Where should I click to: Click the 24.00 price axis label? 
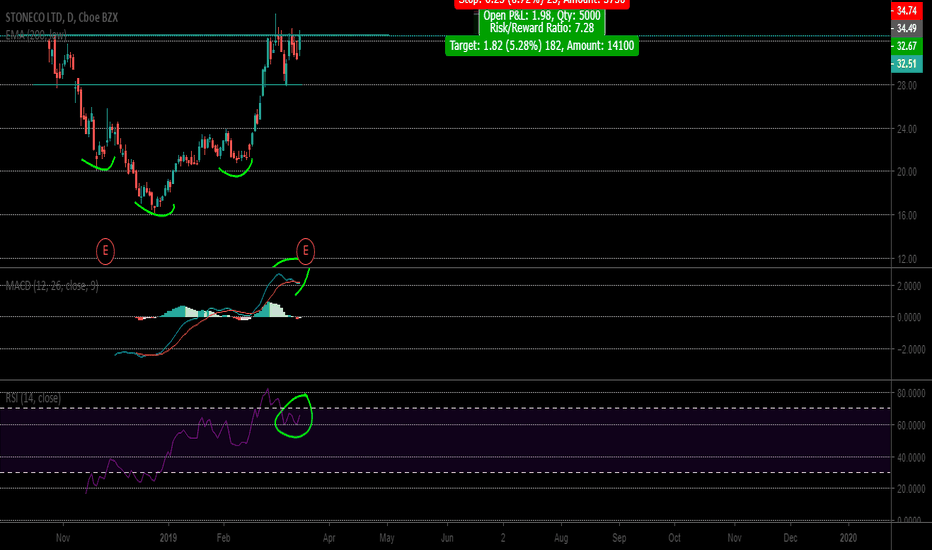(907, 129)
